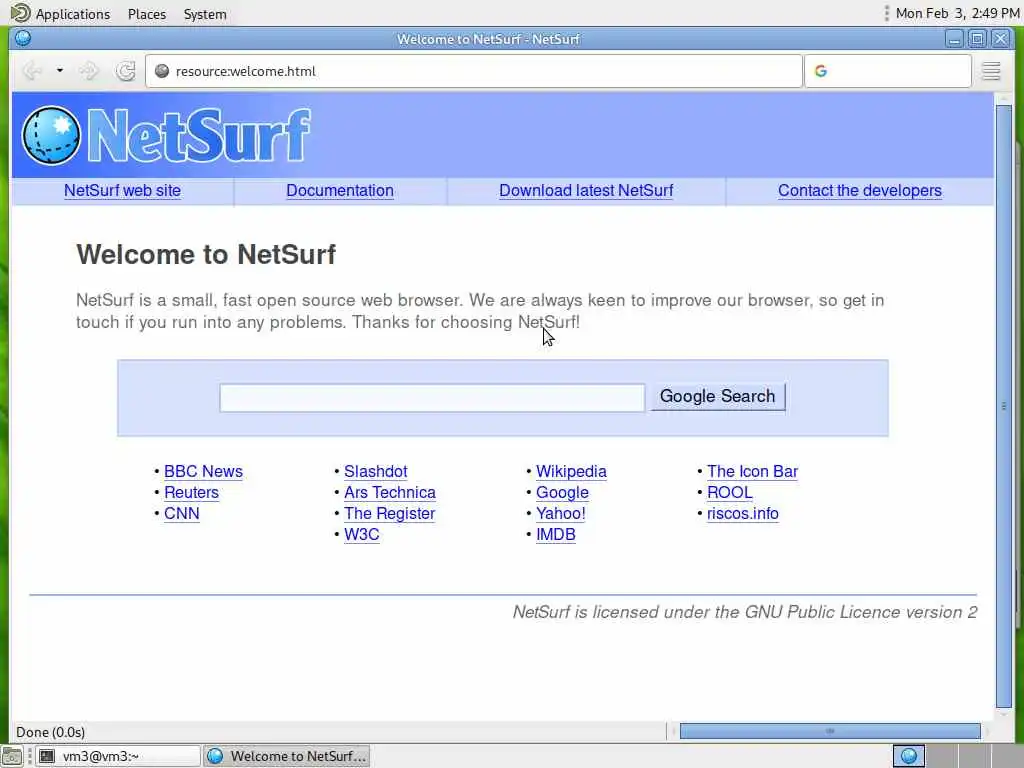Open the BBC News link
This screenshot has width=1024, height=768.
pyautogui.click(x=203, y=472)
